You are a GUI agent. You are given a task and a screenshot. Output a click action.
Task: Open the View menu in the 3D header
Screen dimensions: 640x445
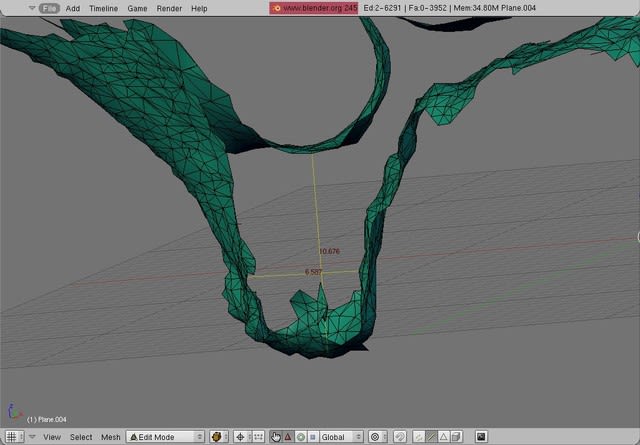pos(52,437)
